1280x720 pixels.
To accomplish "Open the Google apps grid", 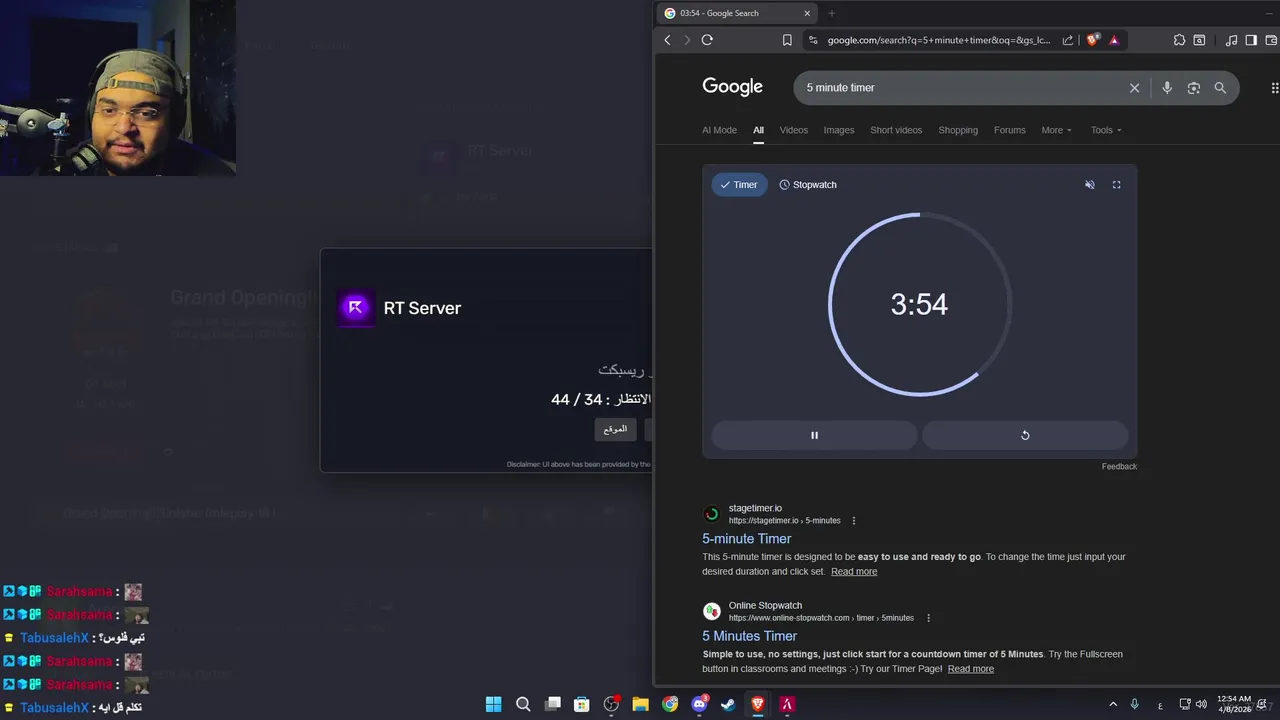I will tap(1274, 88).
